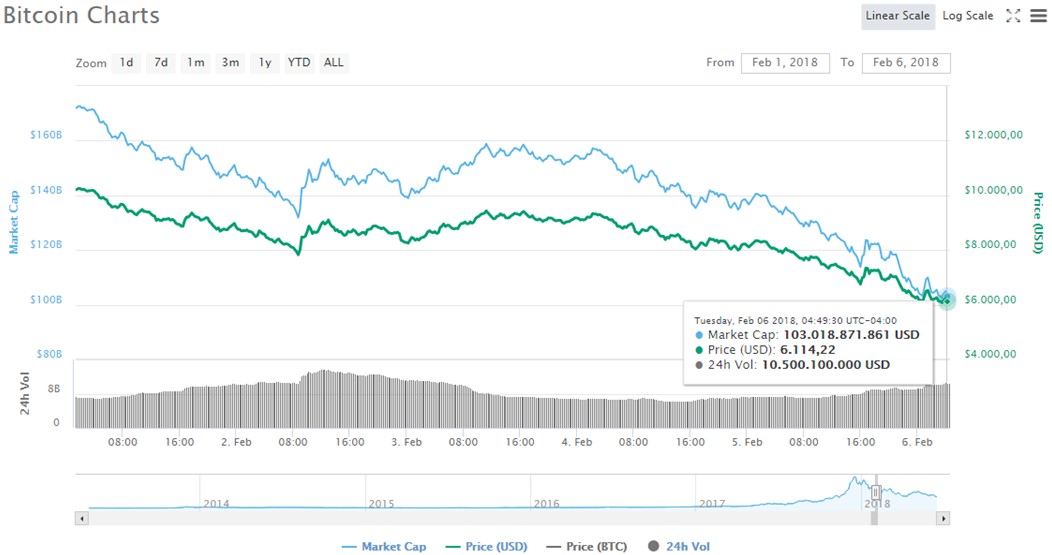Toggle 24h Vol series in legend
Viewport: 1052px width, 555px height.
(x=680, y=547)
